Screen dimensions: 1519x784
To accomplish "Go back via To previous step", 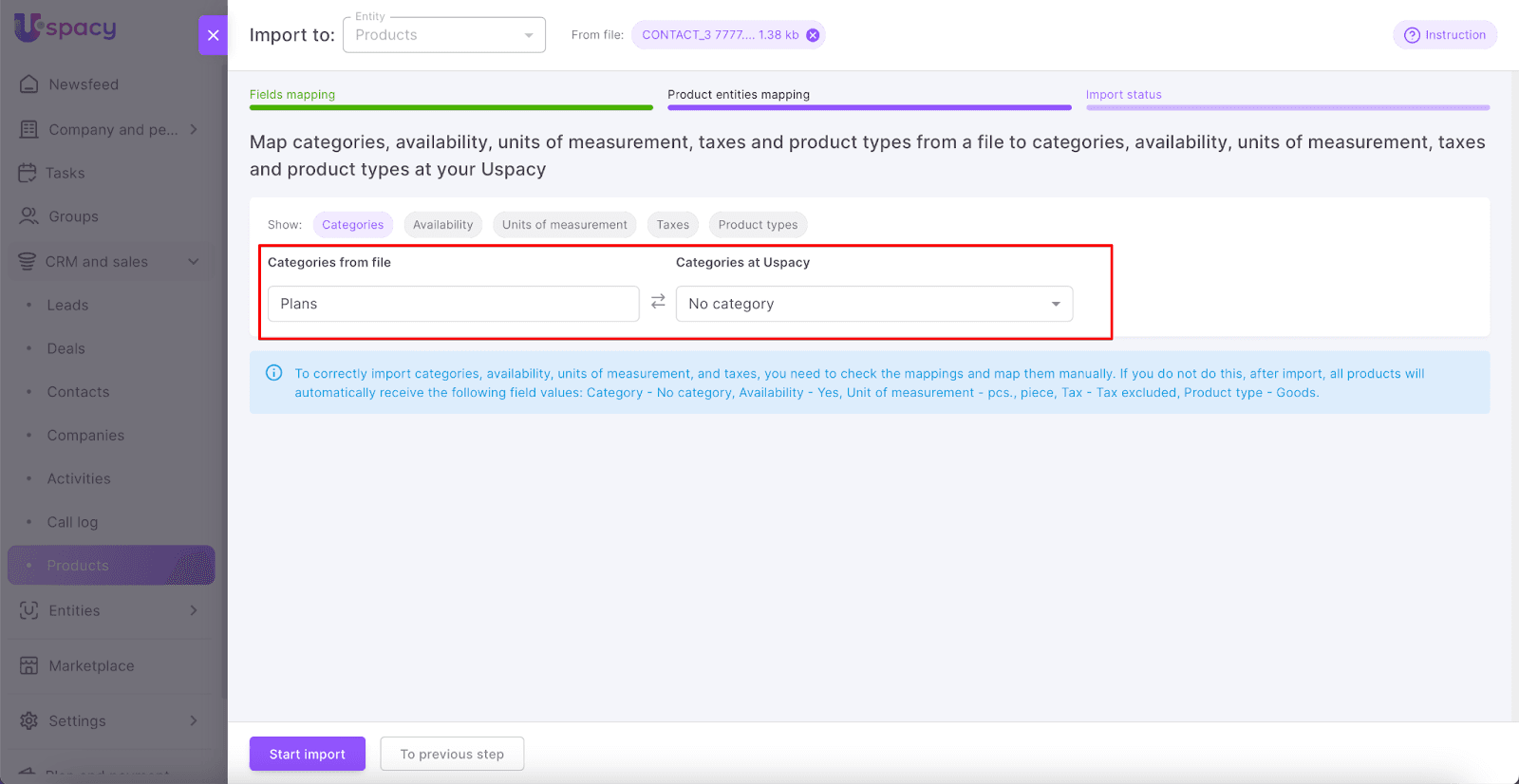I will (452, 754).
